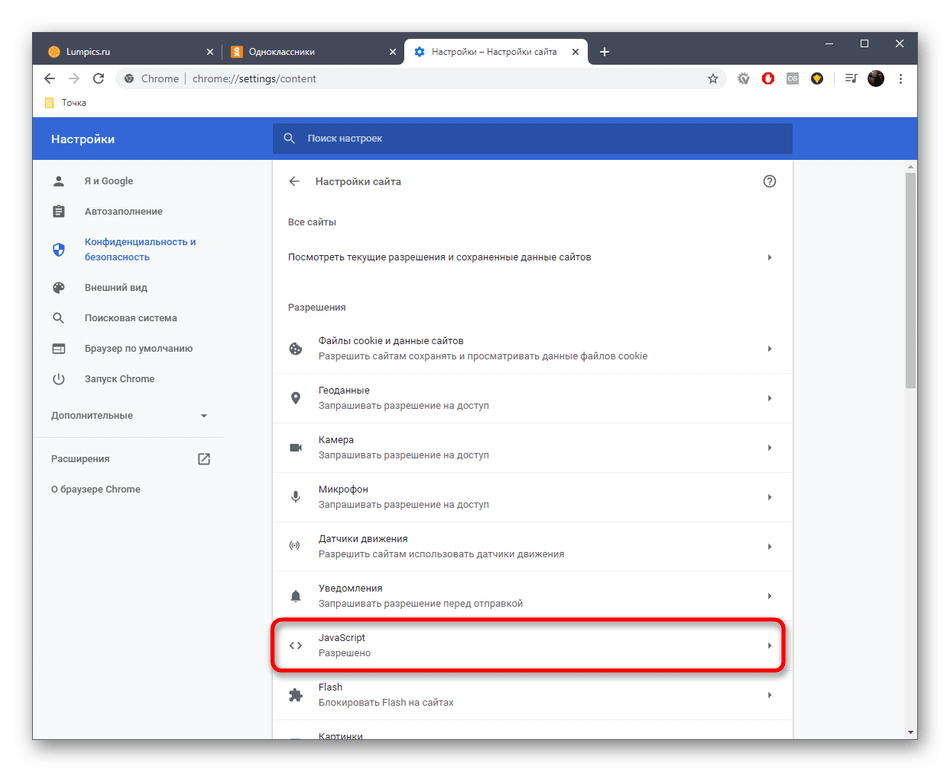Open the new tab plus button
Screen dimensions: 950x772
[604, 52]
